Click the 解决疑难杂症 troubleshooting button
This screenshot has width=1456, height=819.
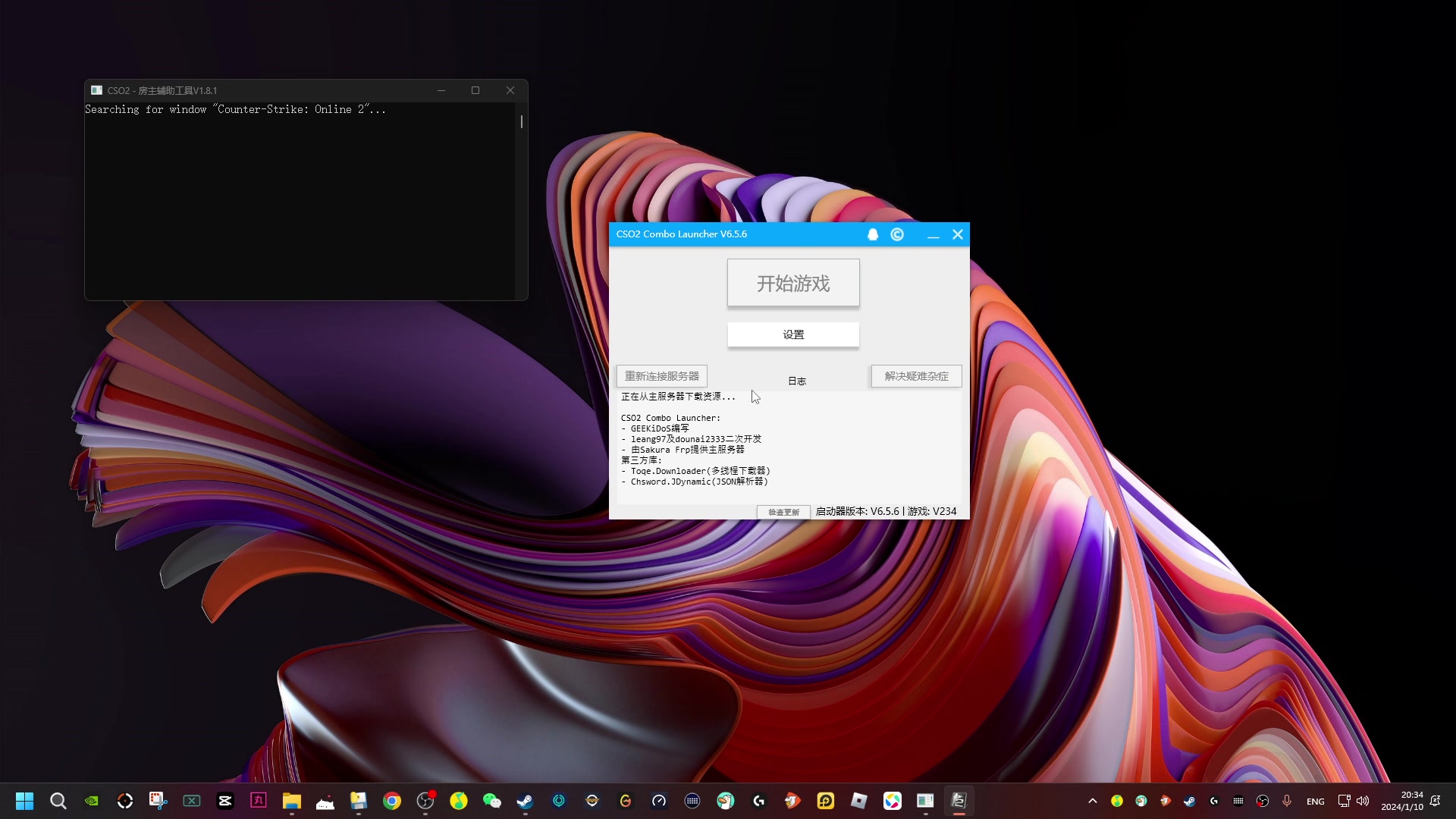916,376
